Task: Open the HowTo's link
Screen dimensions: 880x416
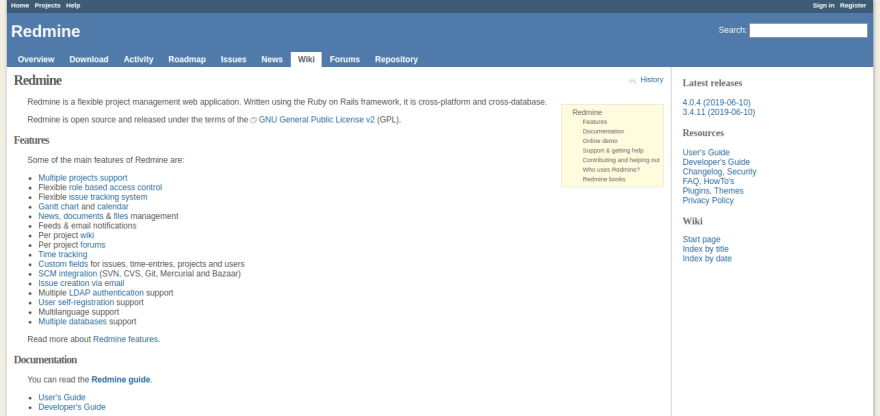Action: (x=718, y=181)
